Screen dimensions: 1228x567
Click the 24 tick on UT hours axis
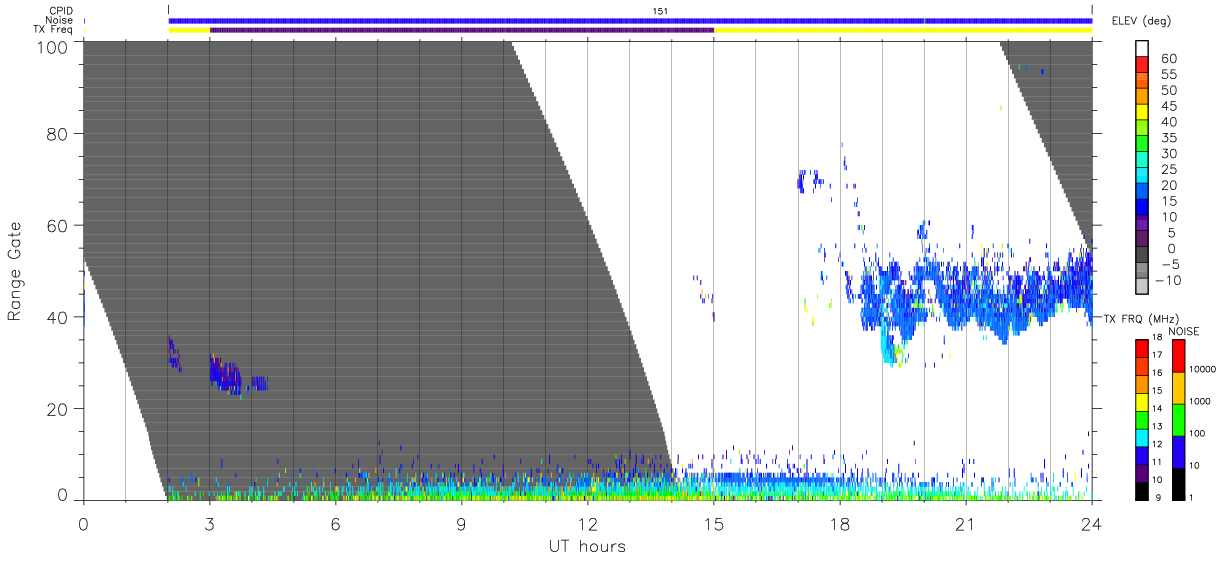tap(1092, 524)
